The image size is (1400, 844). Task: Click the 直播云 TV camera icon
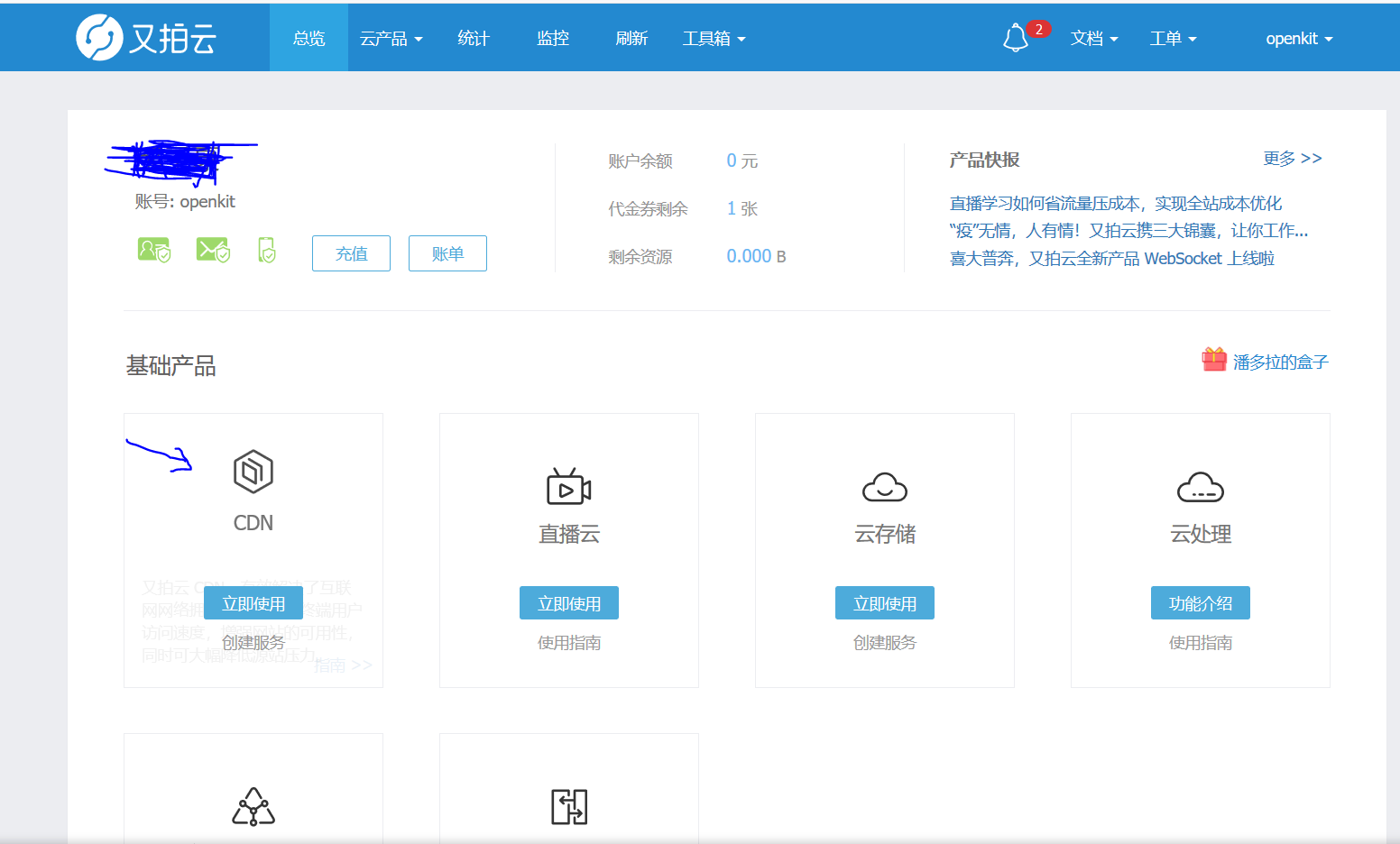click(x=569, y=487)
